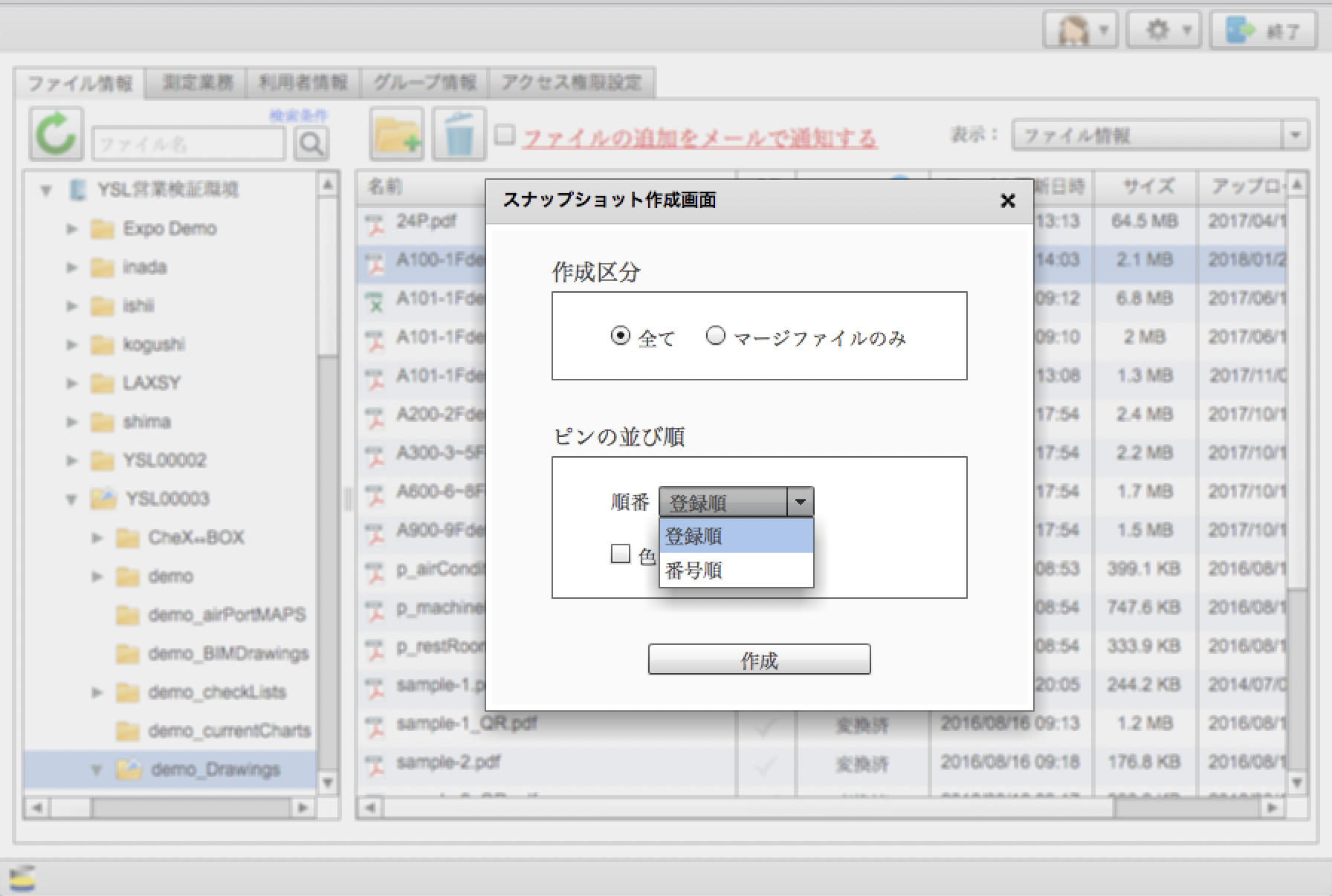The image size is (1332, 896).
Task: Open the user avatar menu
Action: pos(1080,30)
